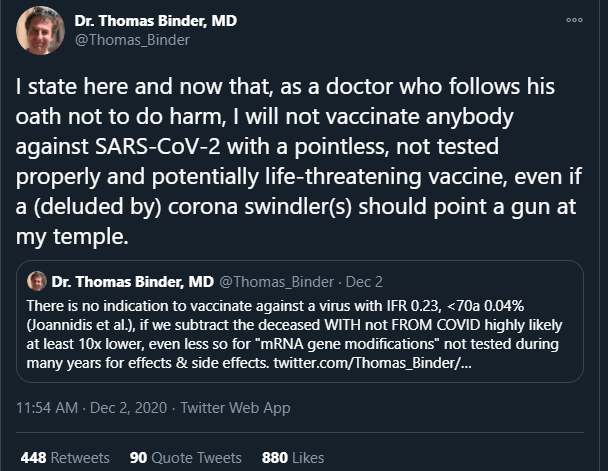Click the 11:54 AM · Dec 2, 2020 timestamp
The image size is (608, 471).
coord(92,408)
